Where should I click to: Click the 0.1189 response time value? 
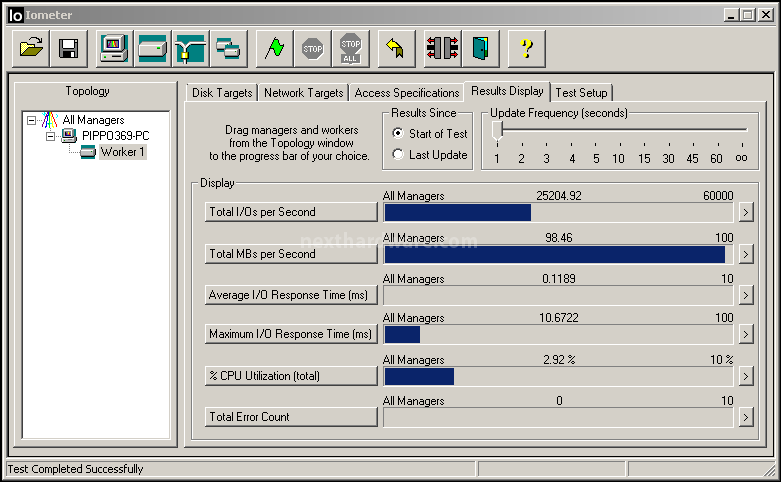click(x=558, y=279)
